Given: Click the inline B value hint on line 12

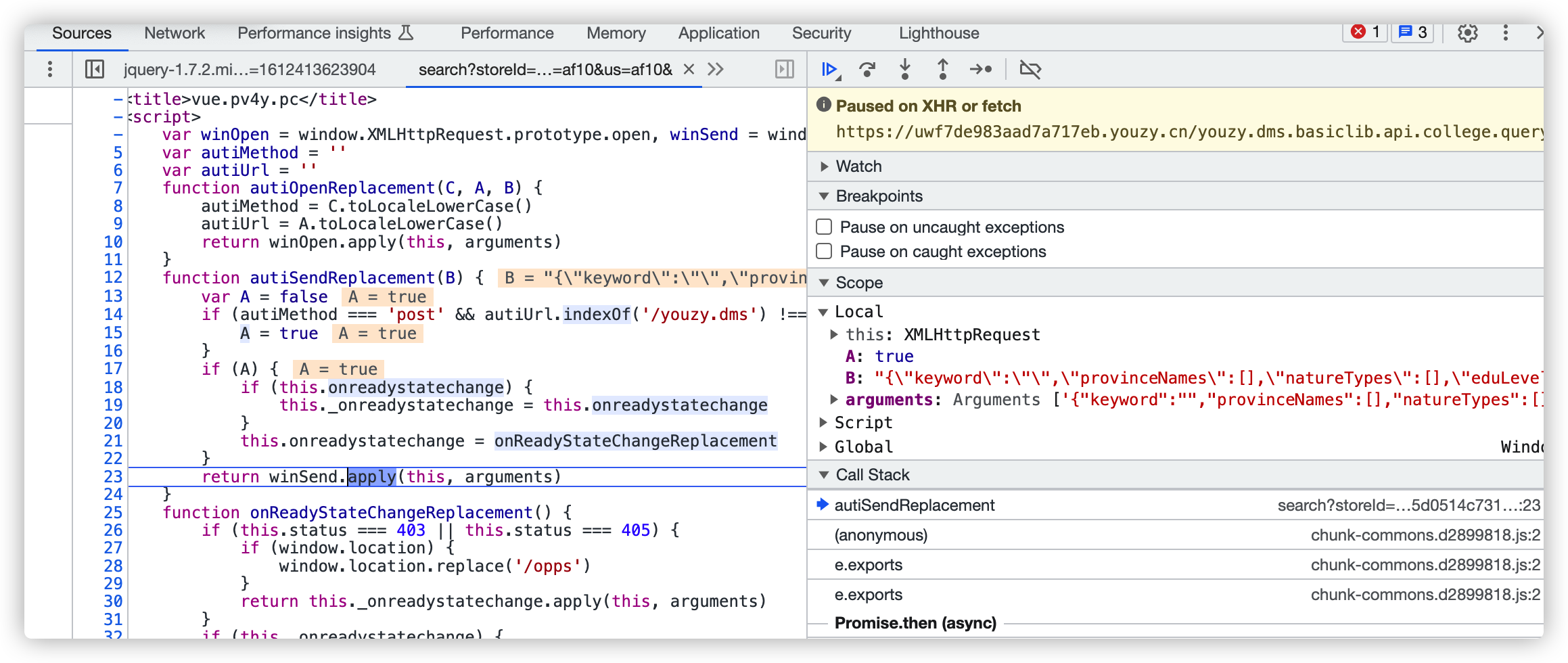Looking at the screenshot, I should click(x=653, y=278).
